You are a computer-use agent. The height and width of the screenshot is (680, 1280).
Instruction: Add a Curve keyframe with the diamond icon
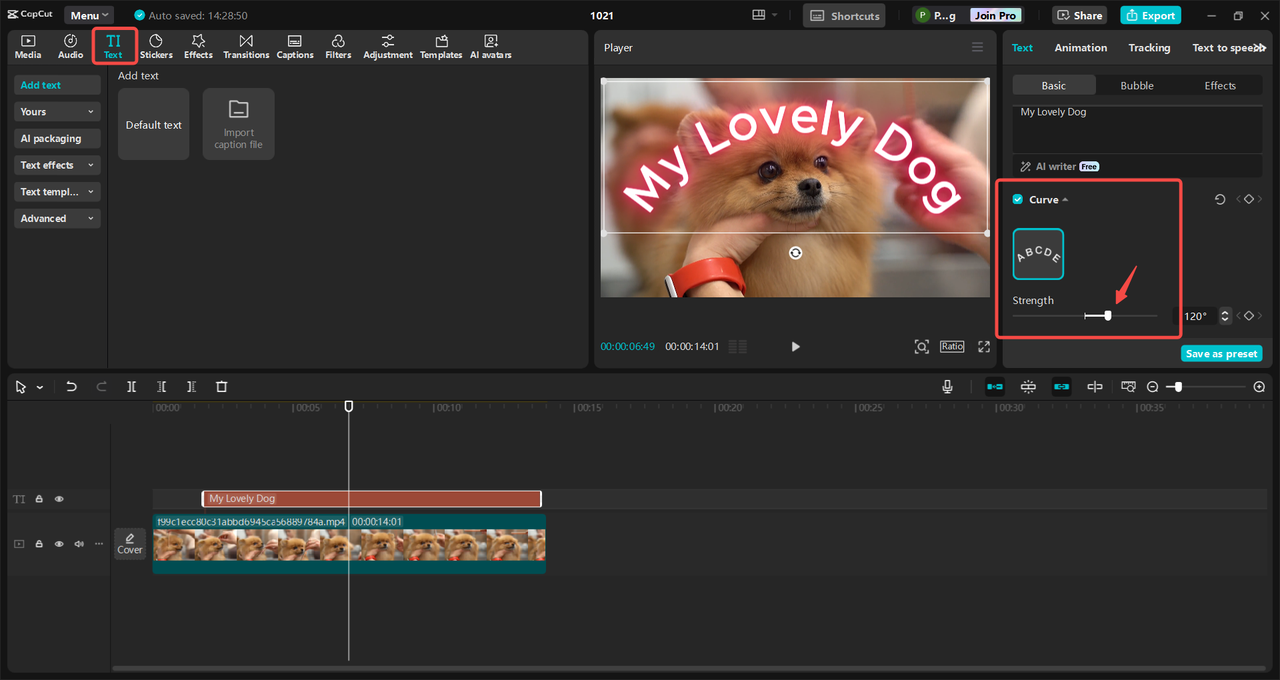click(x=1249, y=200)
